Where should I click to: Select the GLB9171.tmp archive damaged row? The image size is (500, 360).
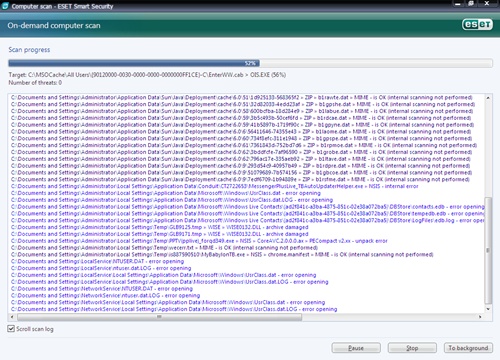pyautogui.click(x=160, y=234)
